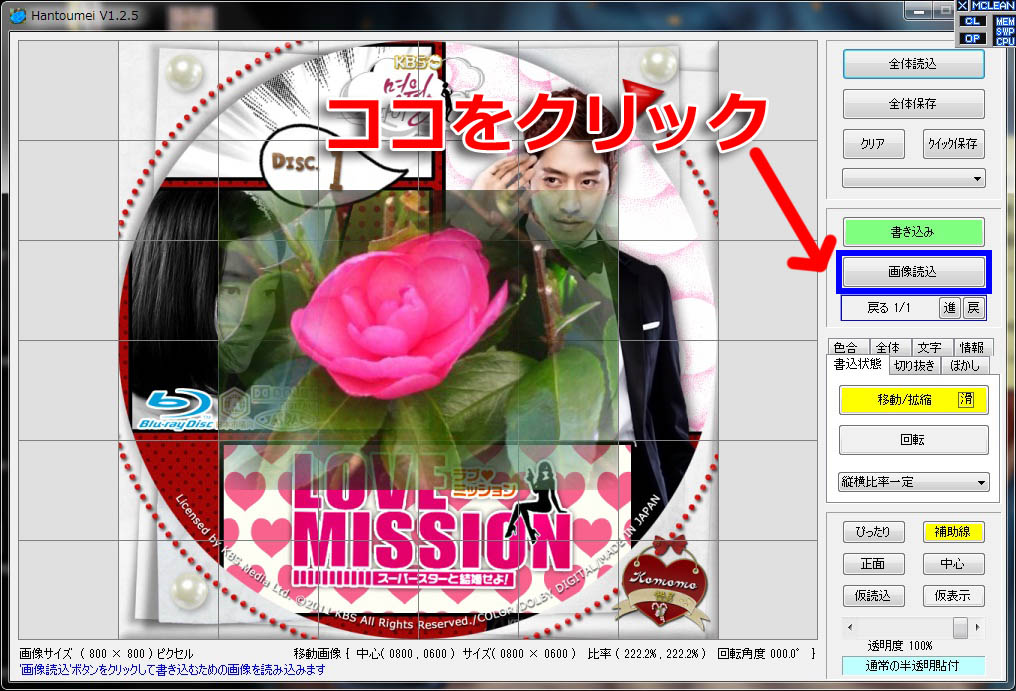Select the 書込状態 tab
Image resolution: width=1016 pixels, height=691 pixels.
pyautogui.click(x=857, y=364)
